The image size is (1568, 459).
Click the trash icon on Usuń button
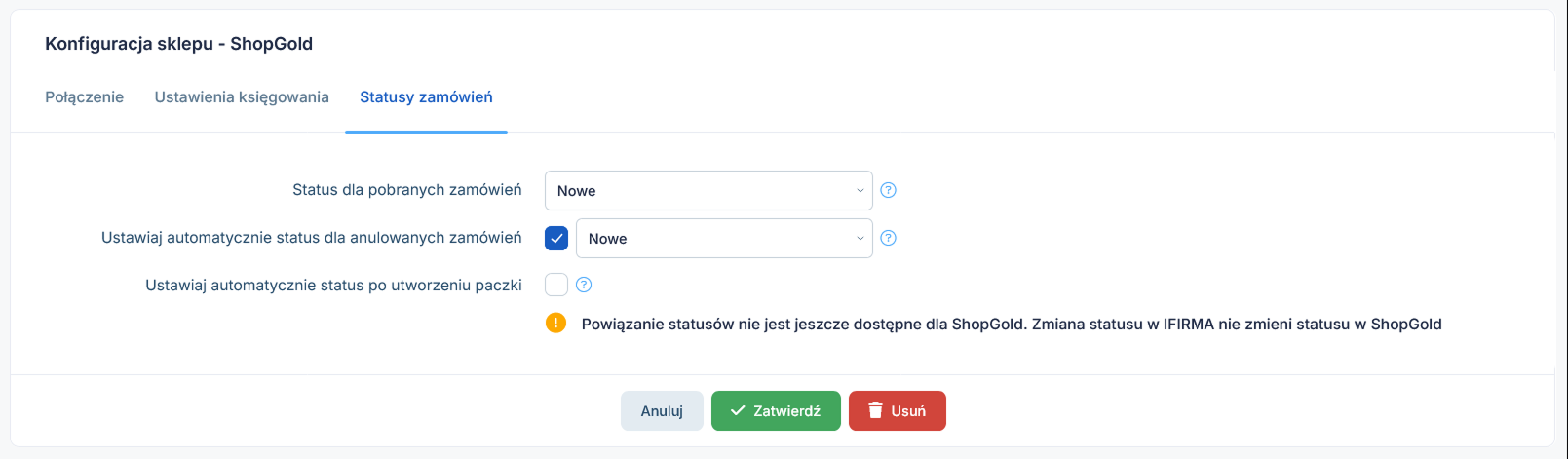click(875, 410)
